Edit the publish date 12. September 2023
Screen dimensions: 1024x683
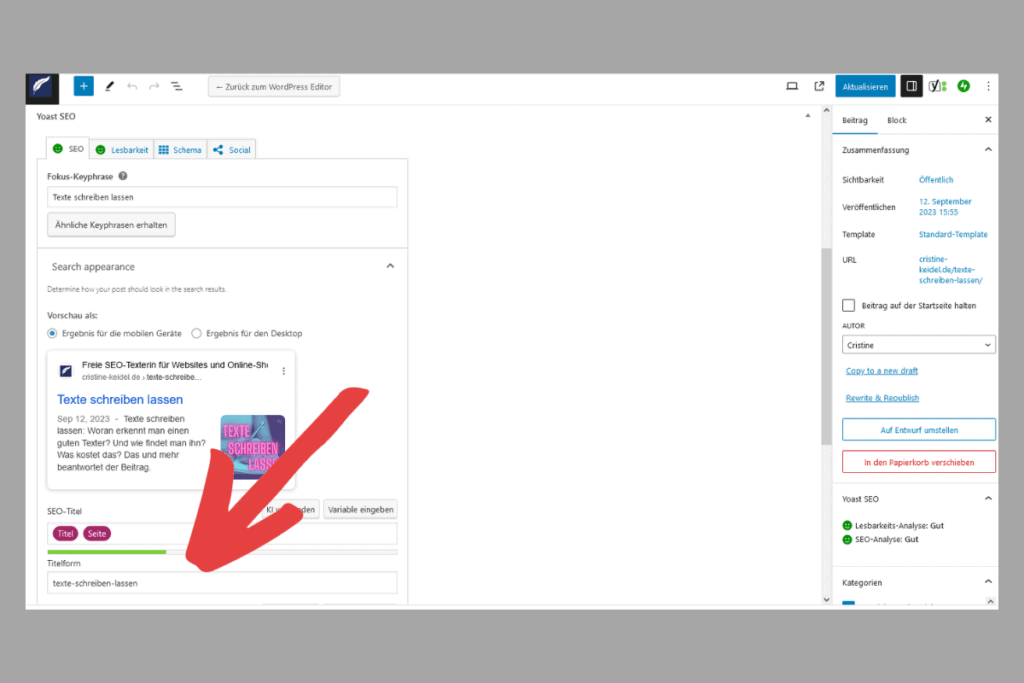coord(945,206)
